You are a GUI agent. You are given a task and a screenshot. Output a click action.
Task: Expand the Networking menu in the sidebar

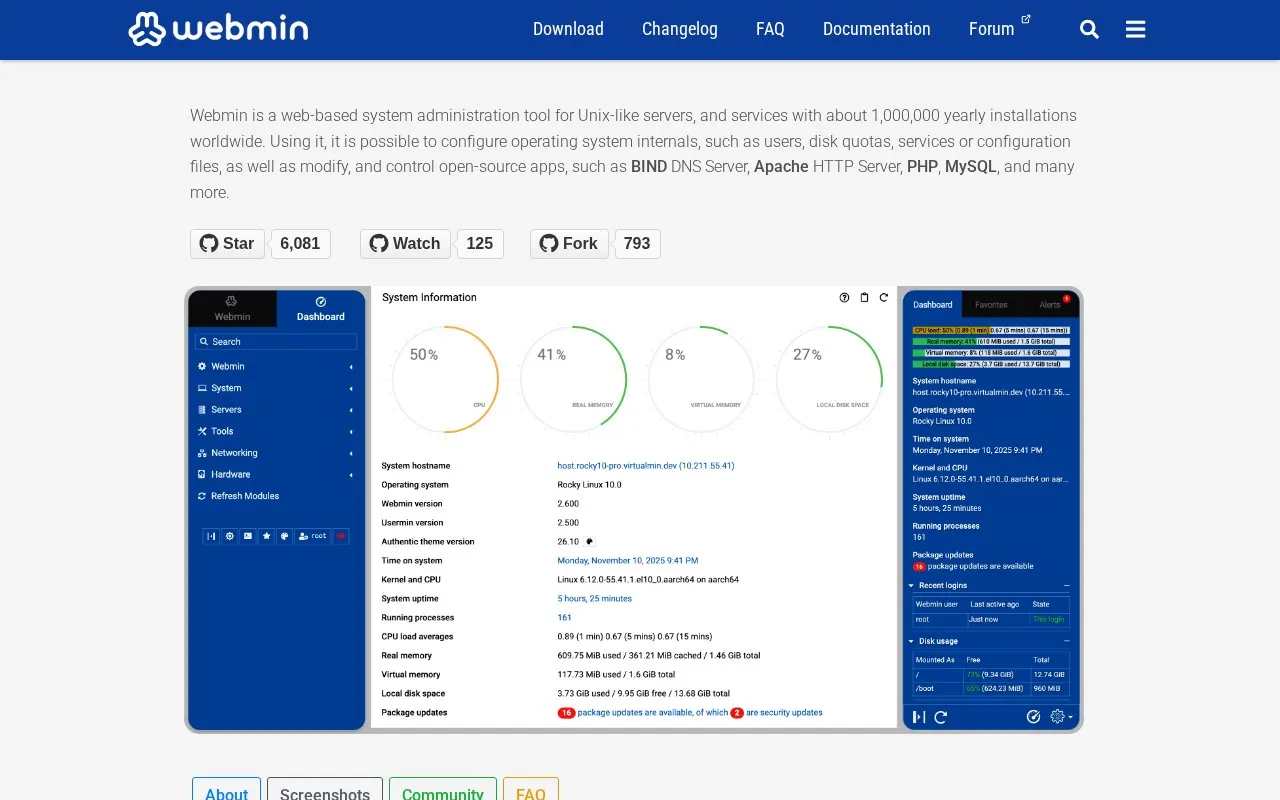(x=276, y=453)
